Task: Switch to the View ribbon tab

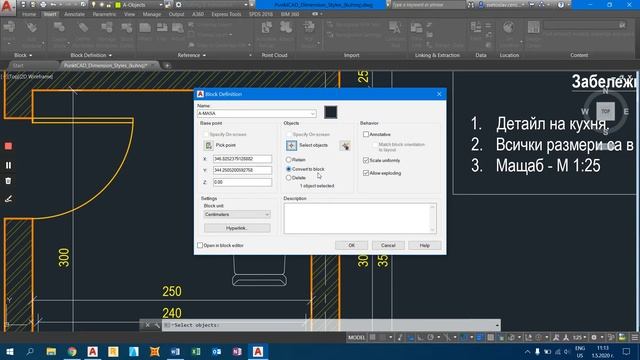Action: 129,14
